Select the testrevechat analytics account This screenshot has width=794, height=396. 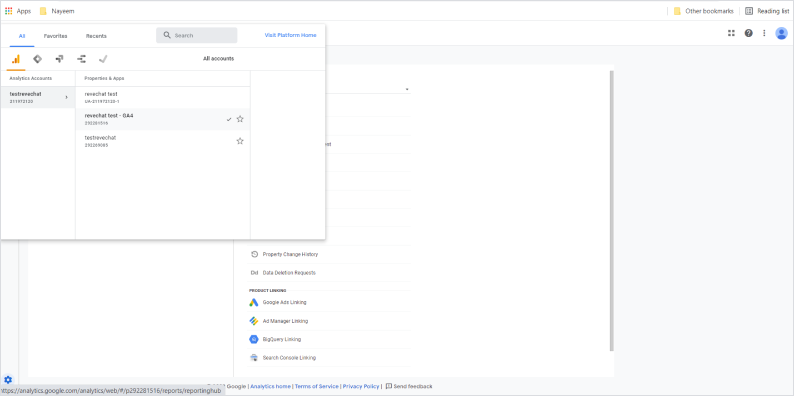38,97
